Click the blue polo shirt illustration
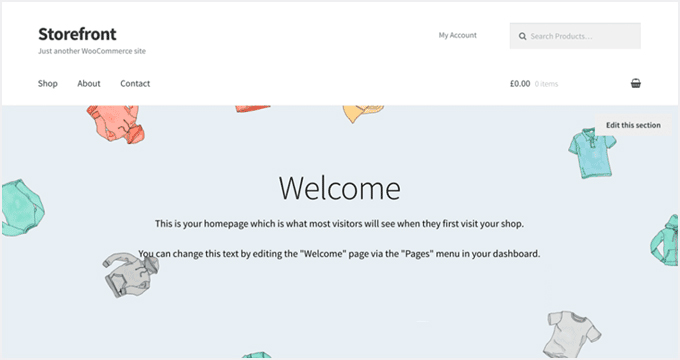Viewport: 680px width, 360px height. pos(592,153)
